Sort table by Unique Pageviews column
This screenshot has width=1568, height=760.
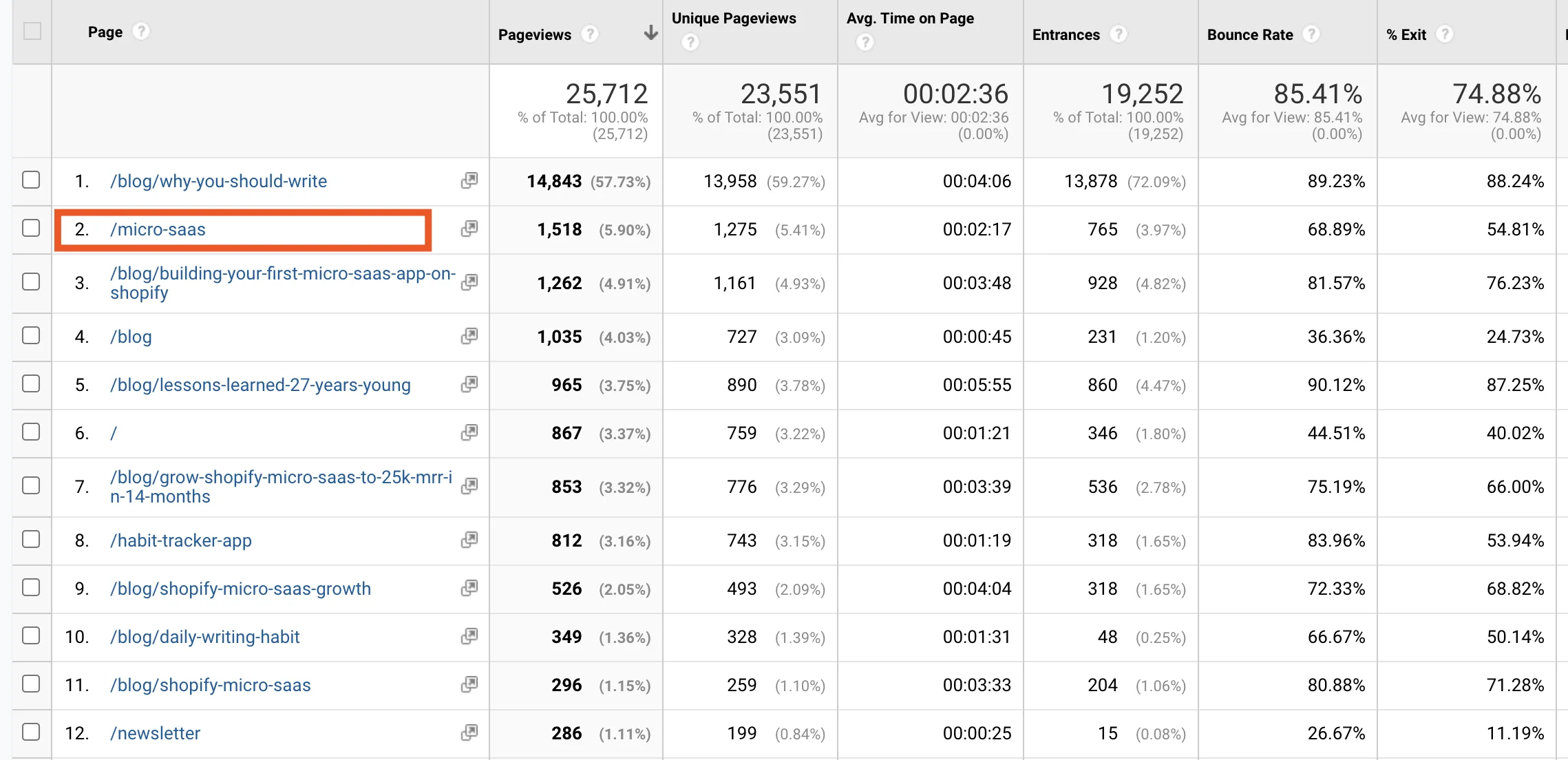pyautogui.click(x=734, y=19)
